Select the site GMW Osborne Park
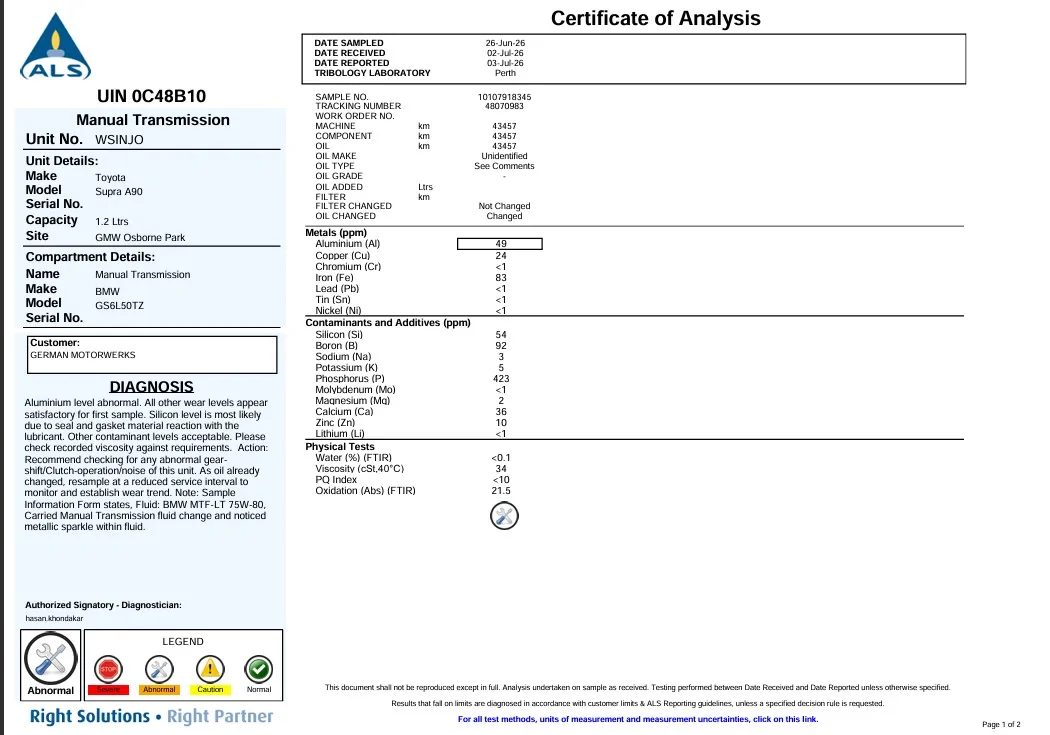The height and width of the screenshot is (735, 1050). 140,238
